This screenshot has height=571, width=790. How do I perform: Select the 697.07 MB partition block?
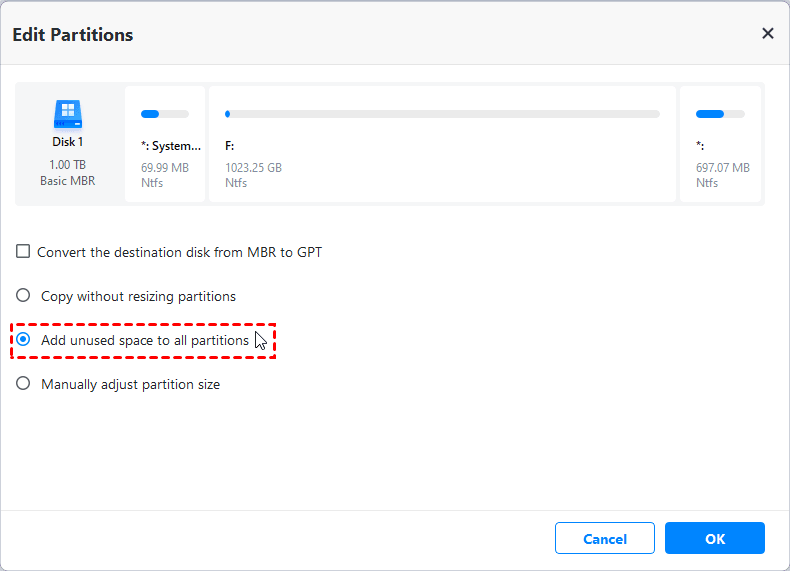721,145
